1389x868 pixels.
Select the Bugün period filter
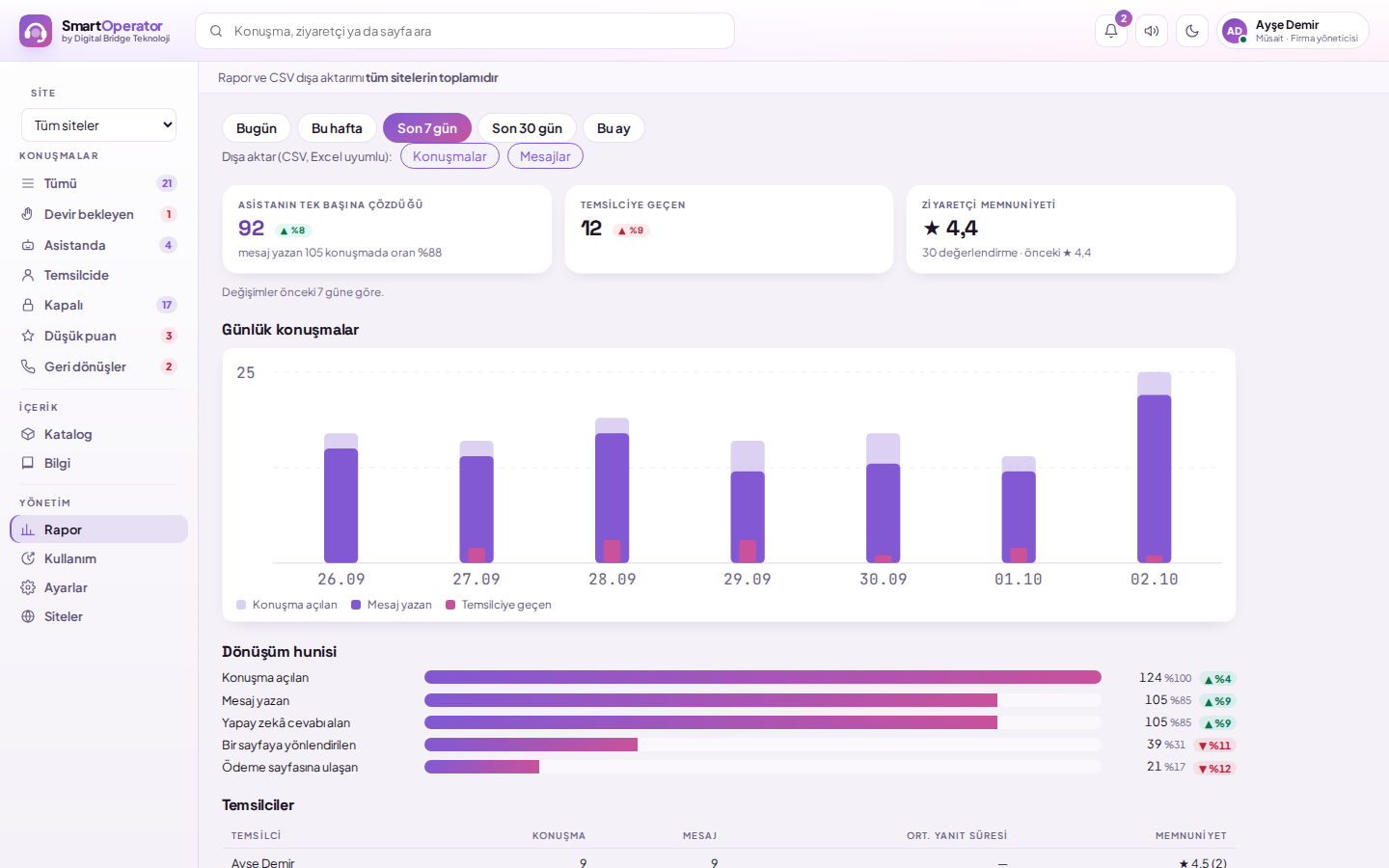coord(257,128)
